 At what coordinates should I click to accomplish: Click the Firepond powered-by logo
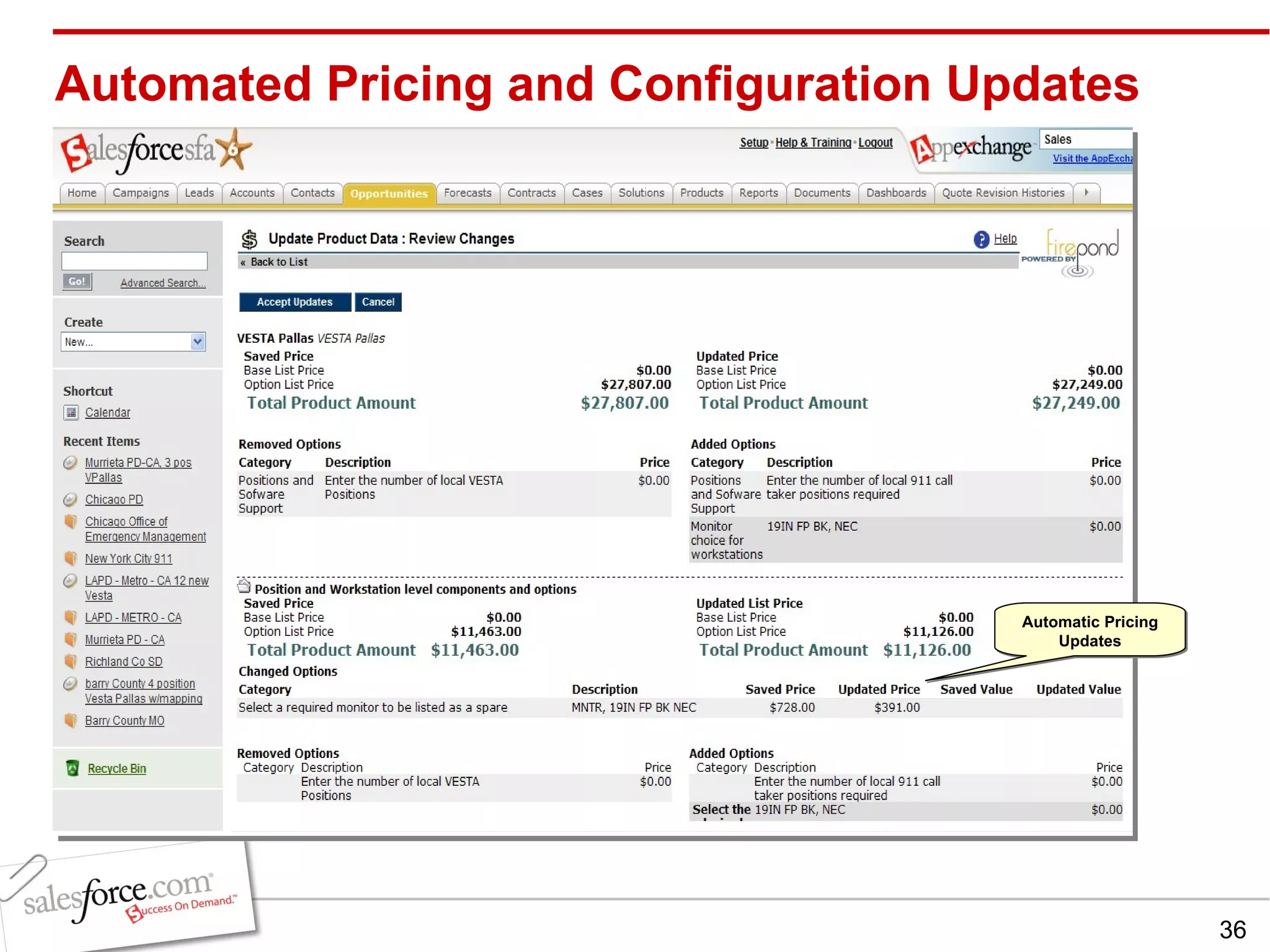point(1071,253)
